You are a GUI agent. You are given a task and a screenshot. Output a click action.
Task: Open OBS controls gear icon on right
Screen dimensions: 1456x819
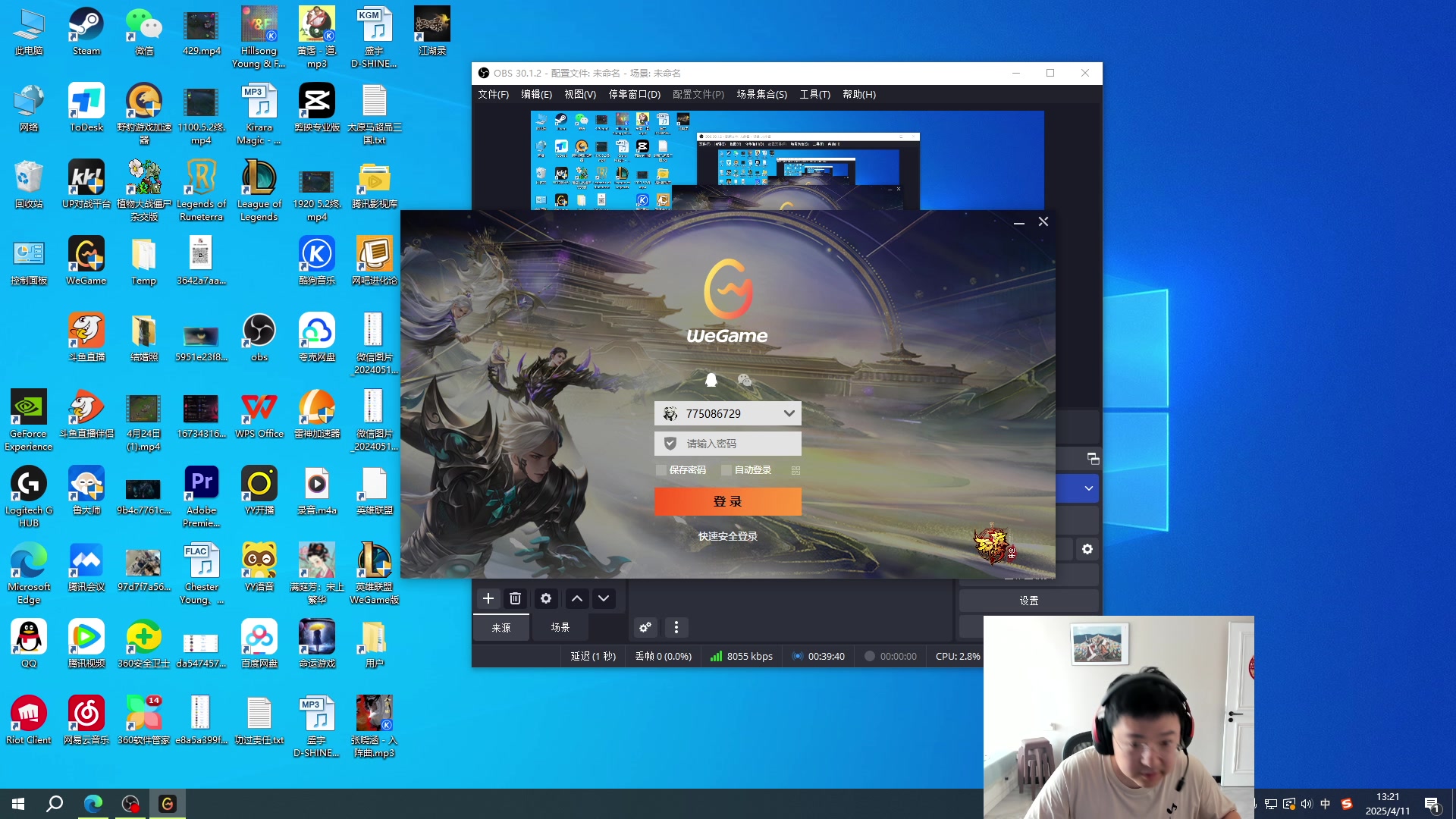(1087, 549)
